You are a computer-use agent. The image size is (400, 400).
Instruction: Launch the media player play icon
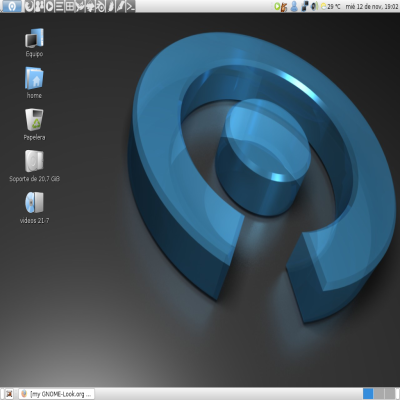(50, 6)
